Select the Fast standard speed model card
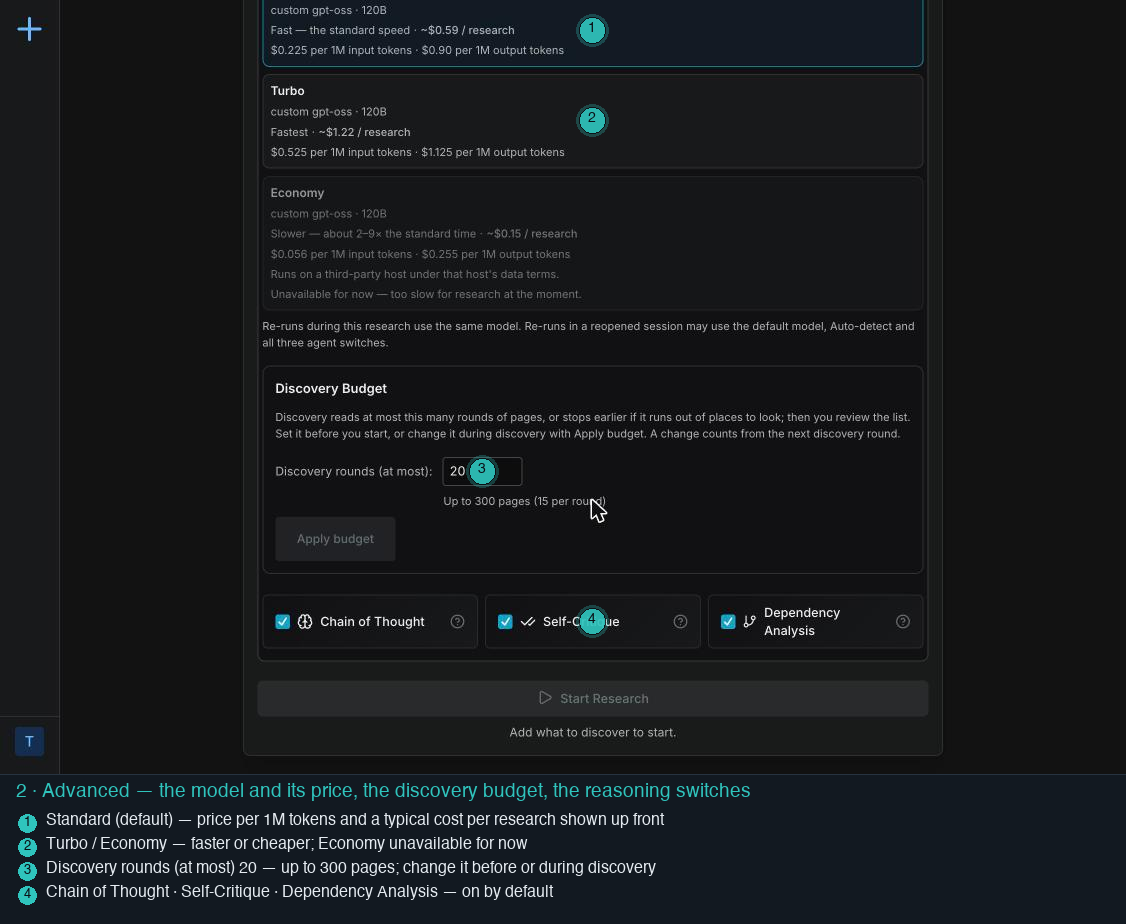This screenshot has width=1126, height=924. click(592, 32)
